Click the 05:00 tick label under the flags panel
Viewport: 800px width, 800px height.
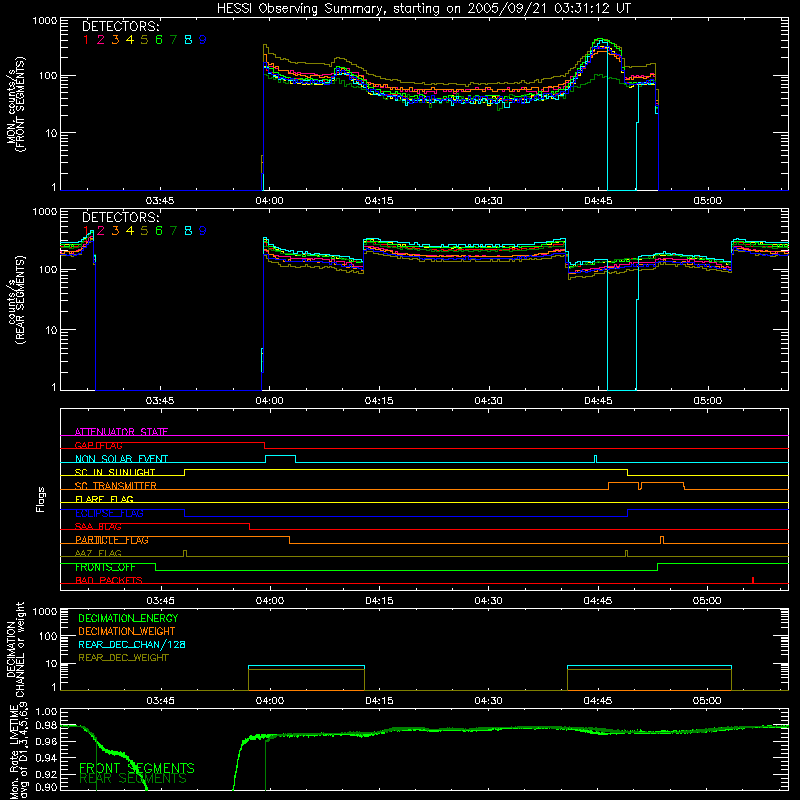[707, 601]
